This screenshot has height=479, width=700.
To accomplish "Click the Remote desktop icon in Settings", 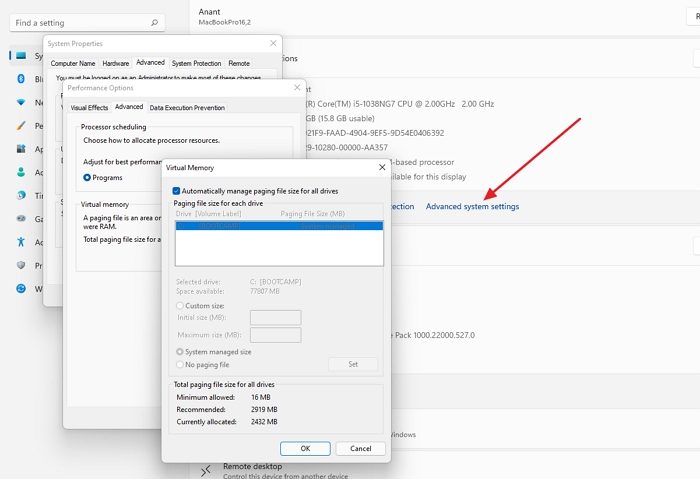I will coord(205,471).
